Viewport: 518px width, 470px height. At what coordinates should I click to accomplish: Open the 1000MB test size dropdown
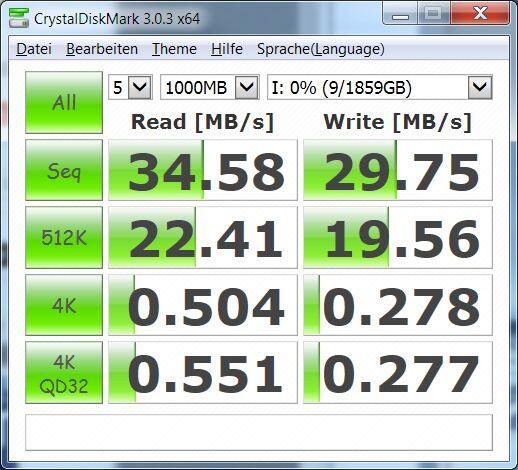pyautogui.click(x=210, y=87)
